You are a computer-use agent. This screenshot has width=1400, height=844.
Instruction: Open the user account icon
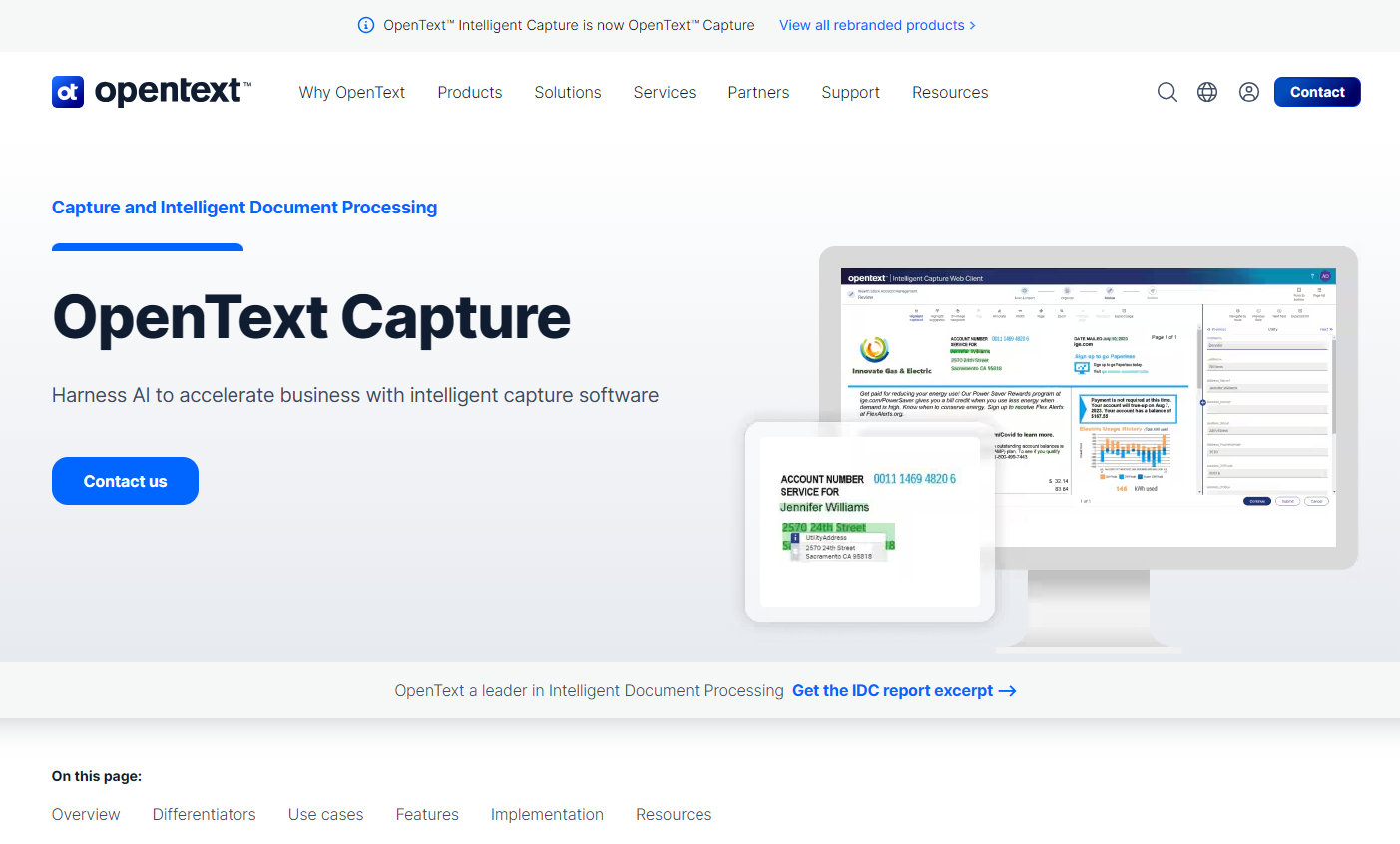point(1248,92)
